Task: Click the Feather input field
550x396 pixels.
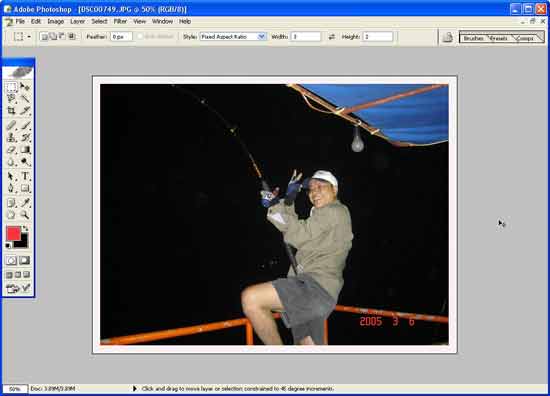Action: [121, 36]
